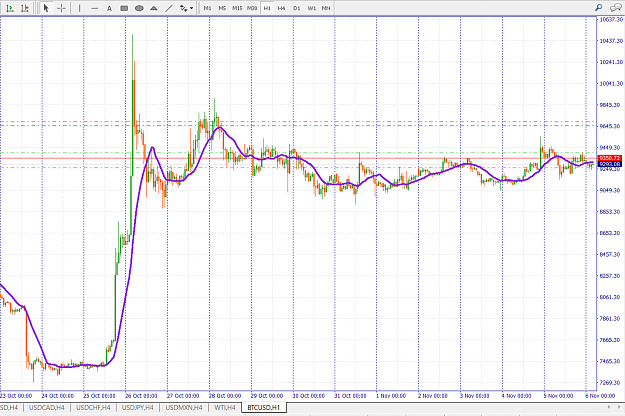Viewport: 625px width, 416px height.
Task: Open the USDJPY,H4 chart tab
Action: pos(138,408)
